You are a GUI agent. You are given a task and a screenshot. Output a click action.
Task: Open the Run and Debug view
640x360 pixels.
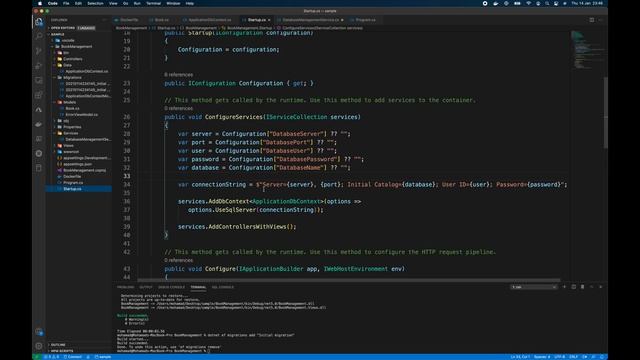click(x=39, y=66)
